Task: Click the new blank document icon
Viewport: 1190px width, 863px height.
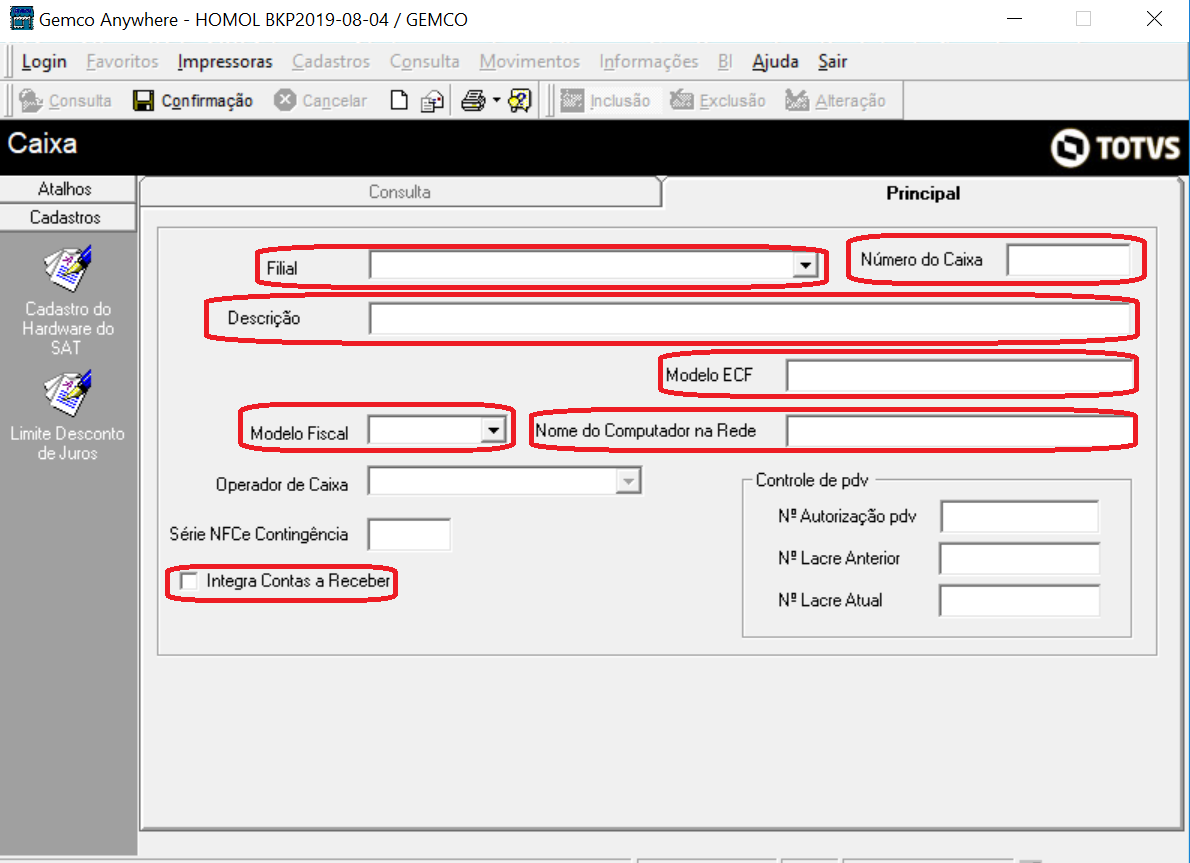Action: 398,100
